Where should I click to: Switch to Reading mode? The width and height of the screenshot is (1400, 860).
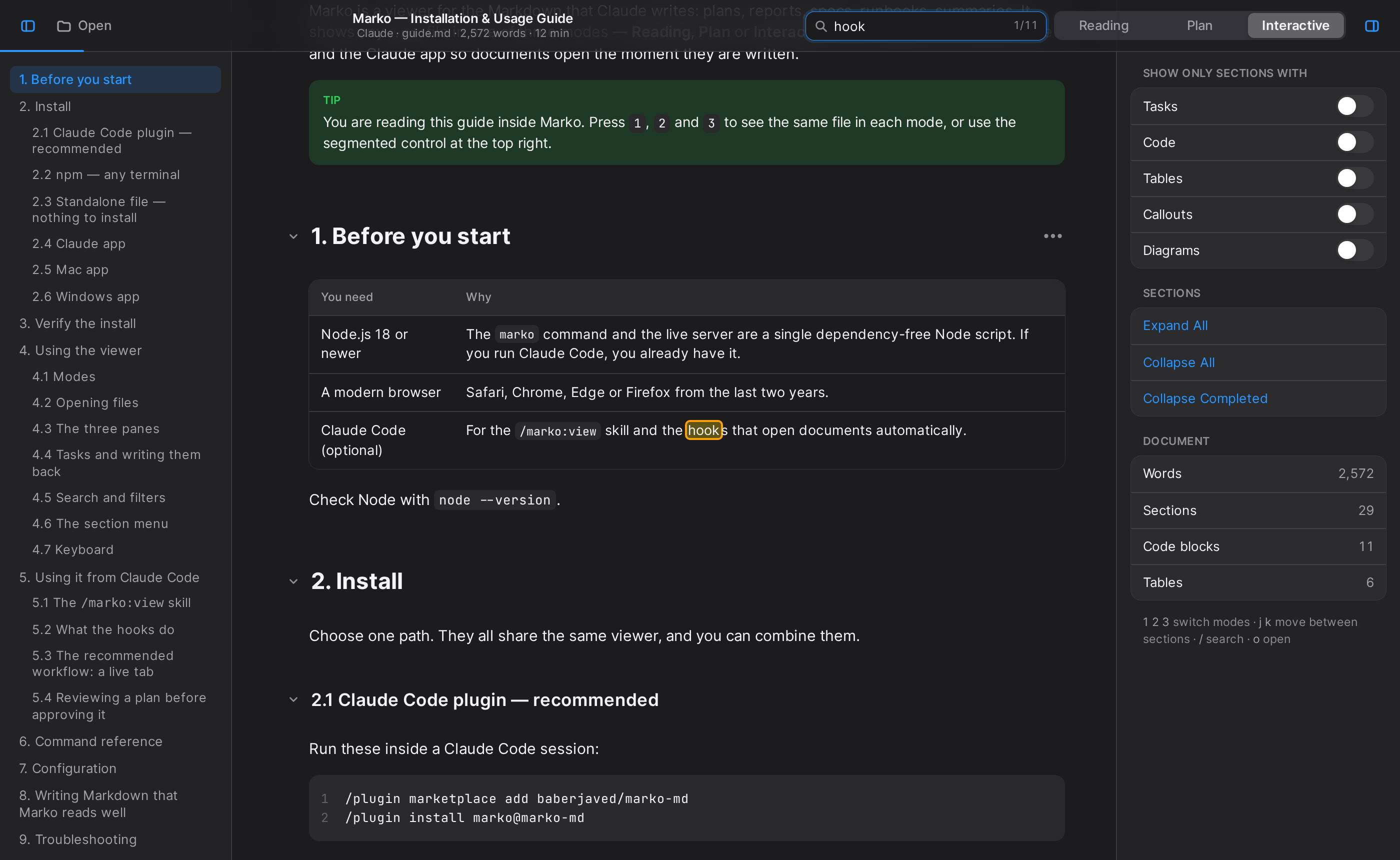pos(1103,25)
